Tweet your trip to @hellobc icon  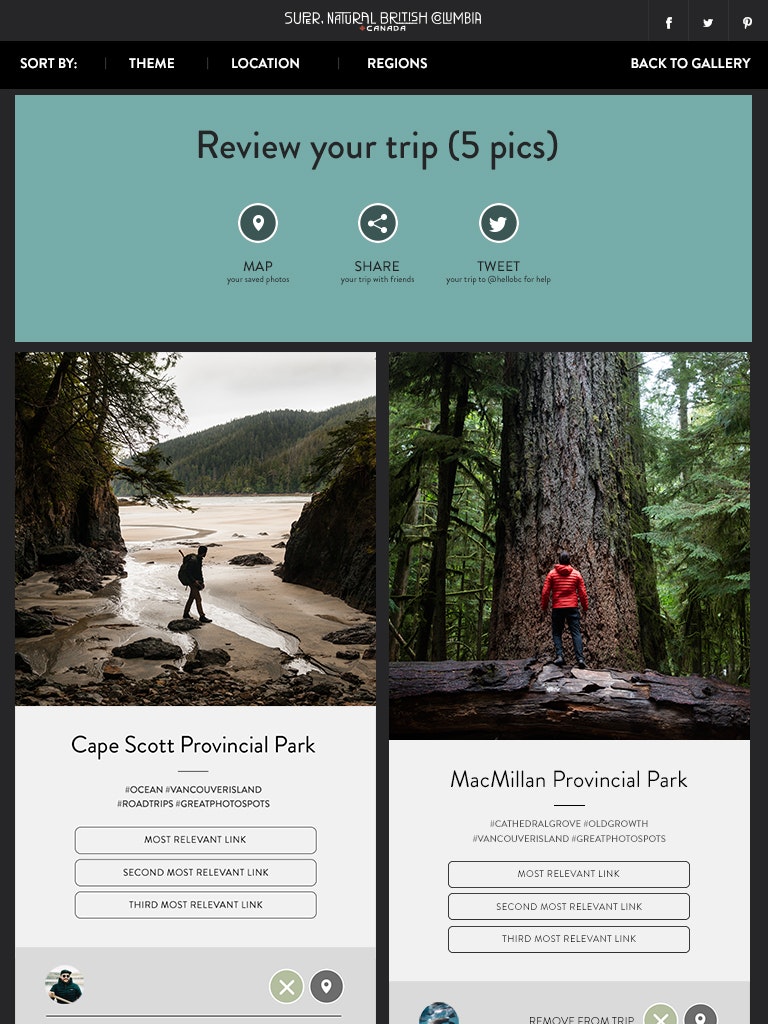[498, 223]
